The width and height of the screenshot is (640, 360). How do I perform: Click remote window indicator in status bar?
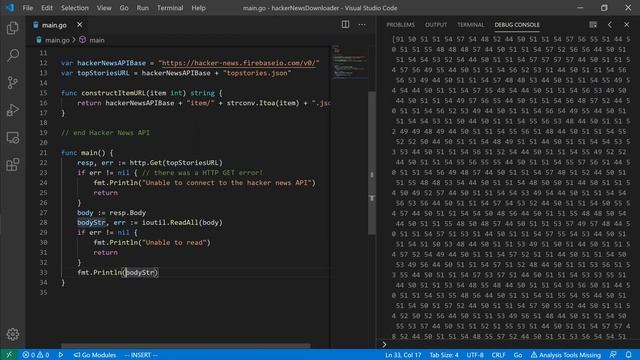point(9,355)
